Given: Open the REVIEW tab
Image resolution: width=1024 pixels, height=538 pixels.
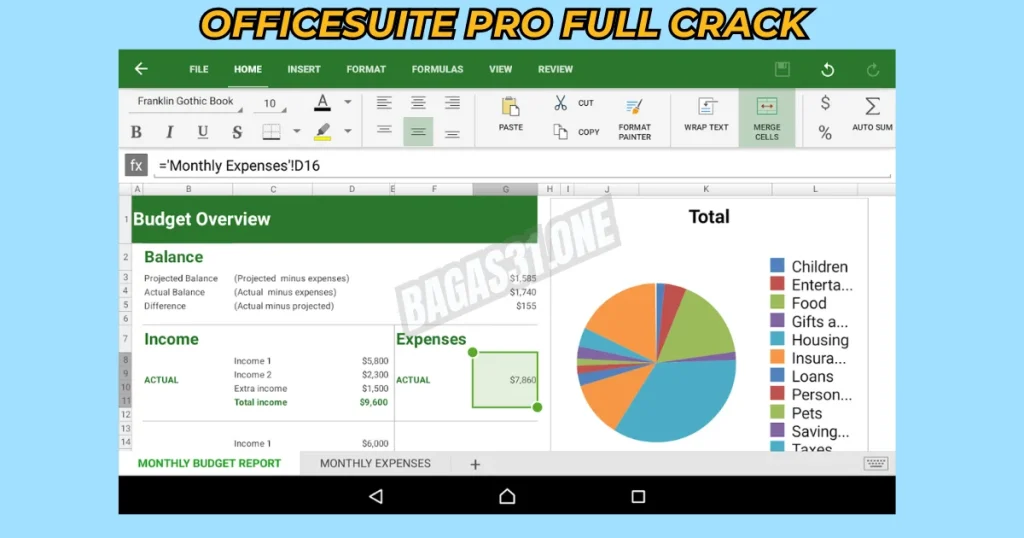Looking at the screenshot, I should (x=555, y=69).
